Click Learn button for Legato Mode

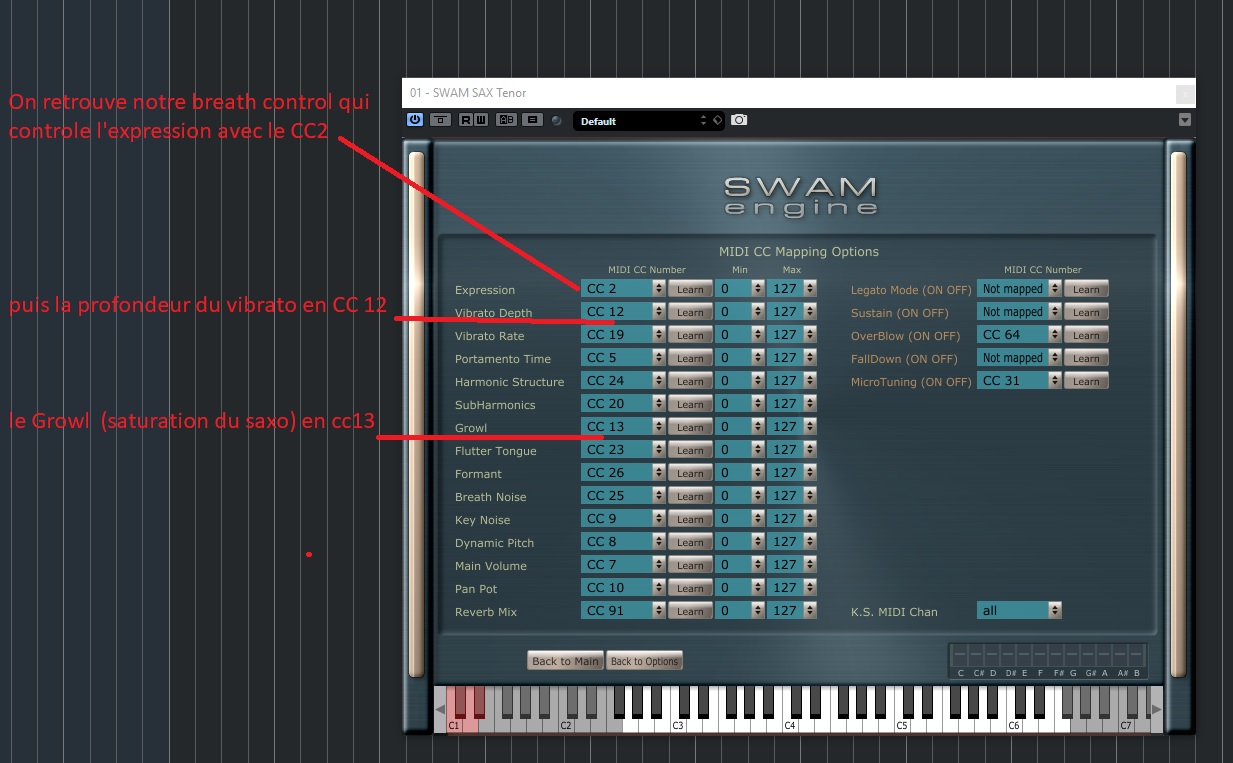click(1086, 290)
